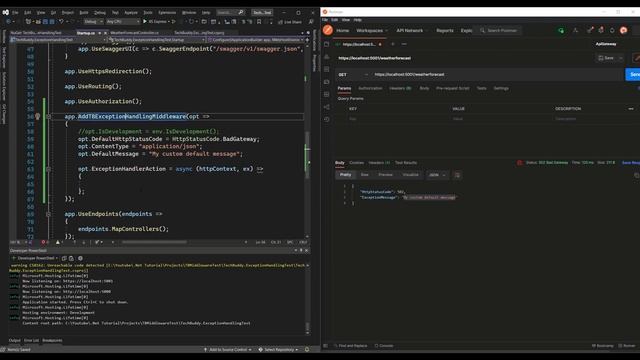Open JSON format dropdown in response
Screen dimensions: 640x360
pyautogui.click(x=437, y=175)
